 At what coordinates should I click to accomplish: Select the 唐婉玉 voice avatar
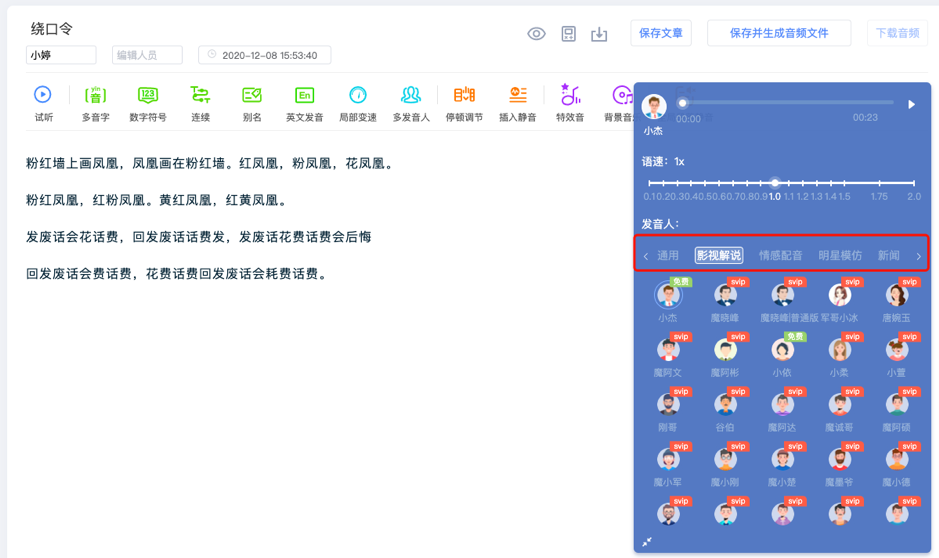click(x=896, y=295)
